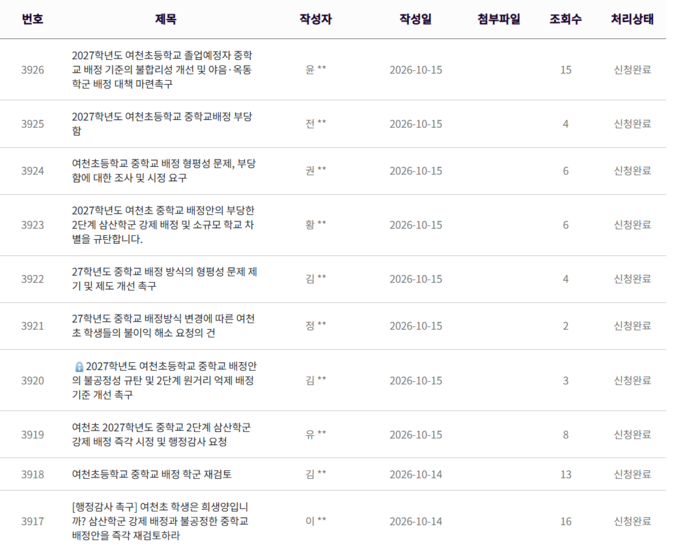The height and width of the screenshot is (546, 700).
Task: Click 신청완료 status in row 3920
Action: 632,381
